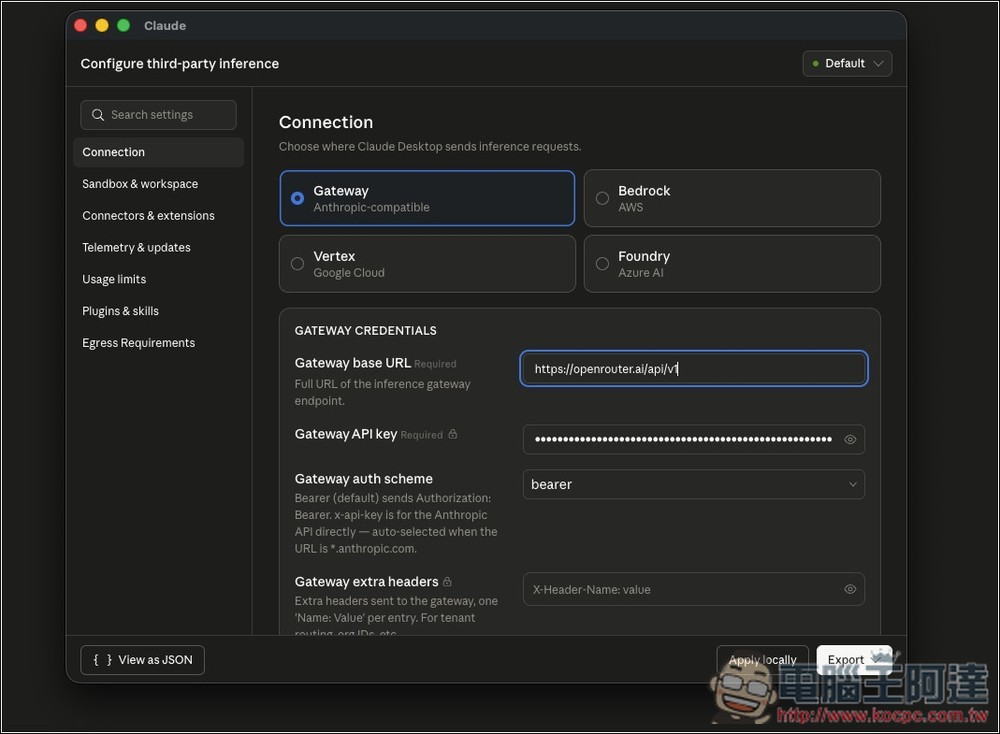Choose the Foundry Azure AI option
1000x734 pixels.
602,264
